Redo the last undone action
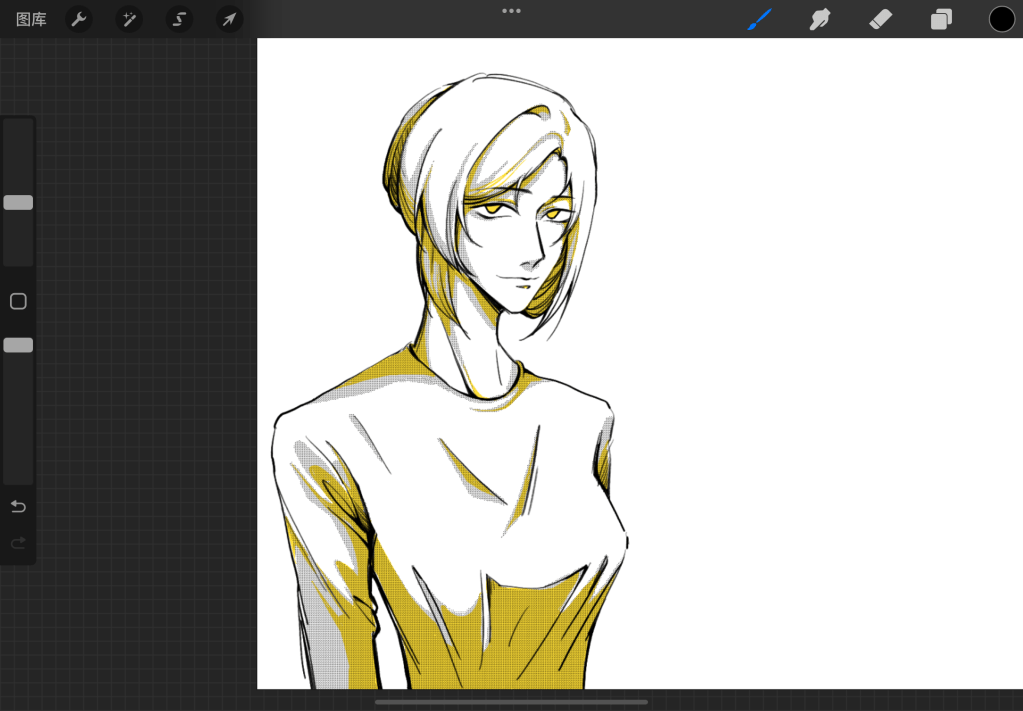The height and width of the screenshot is (711, 1023). pyautogui.click(x=18, y=543)
